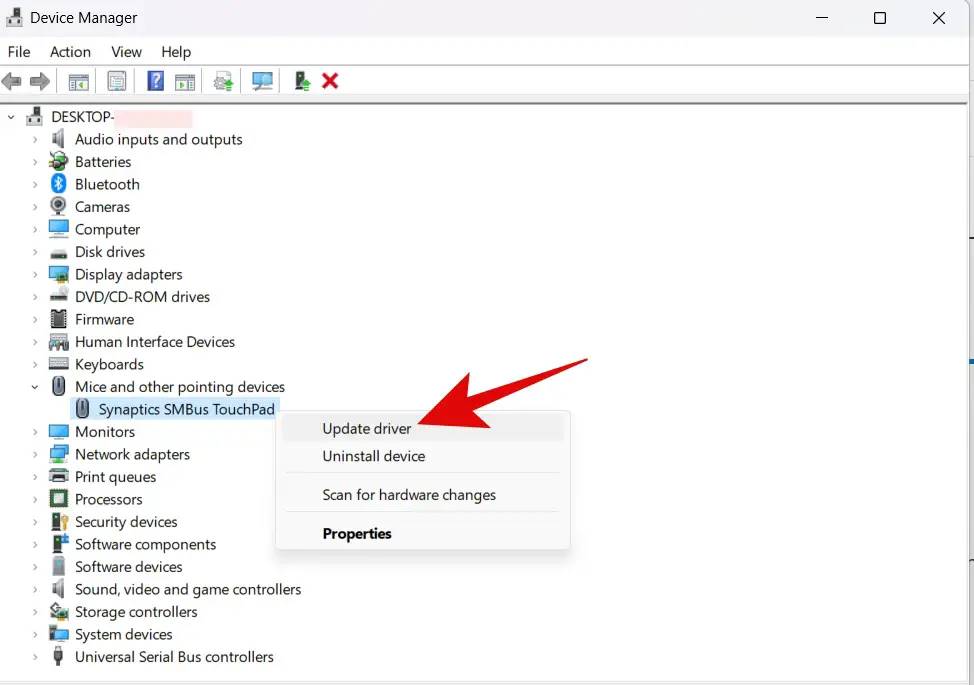Expand the Bluetooth node chevron

(35, 184)
